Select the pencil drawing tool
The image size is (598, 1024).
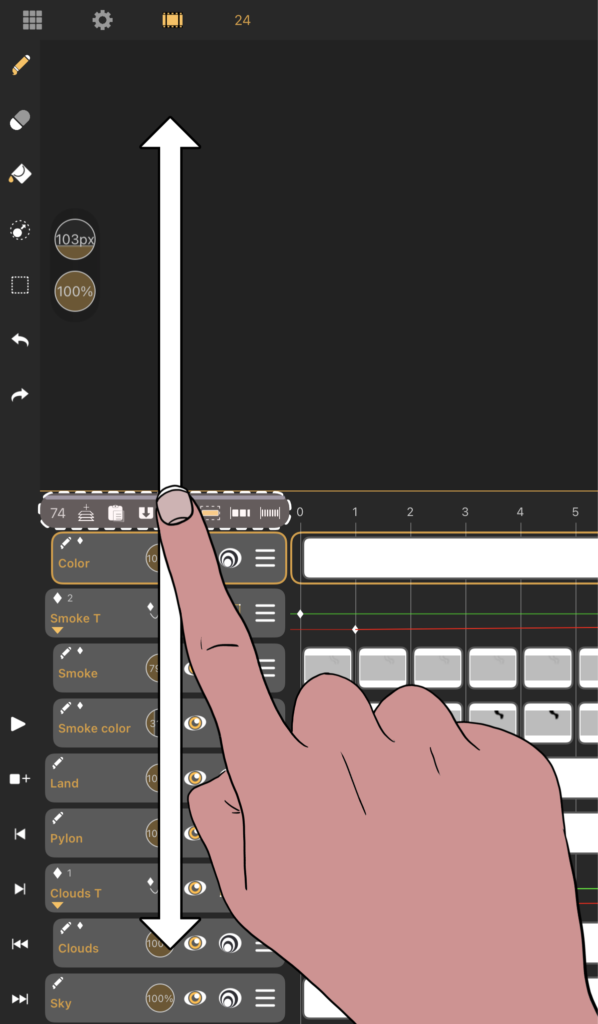(x=20, y=65)
